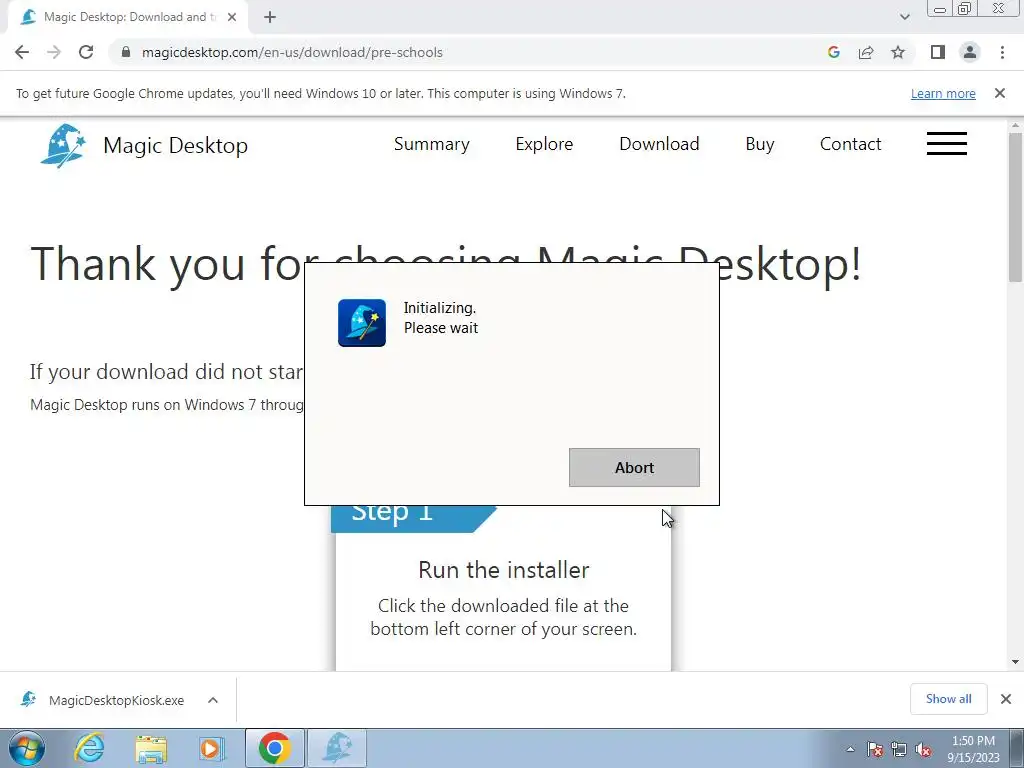The image size is (1024, 768).
Task: Open the Download navigation item
Action: coord(659,144)
